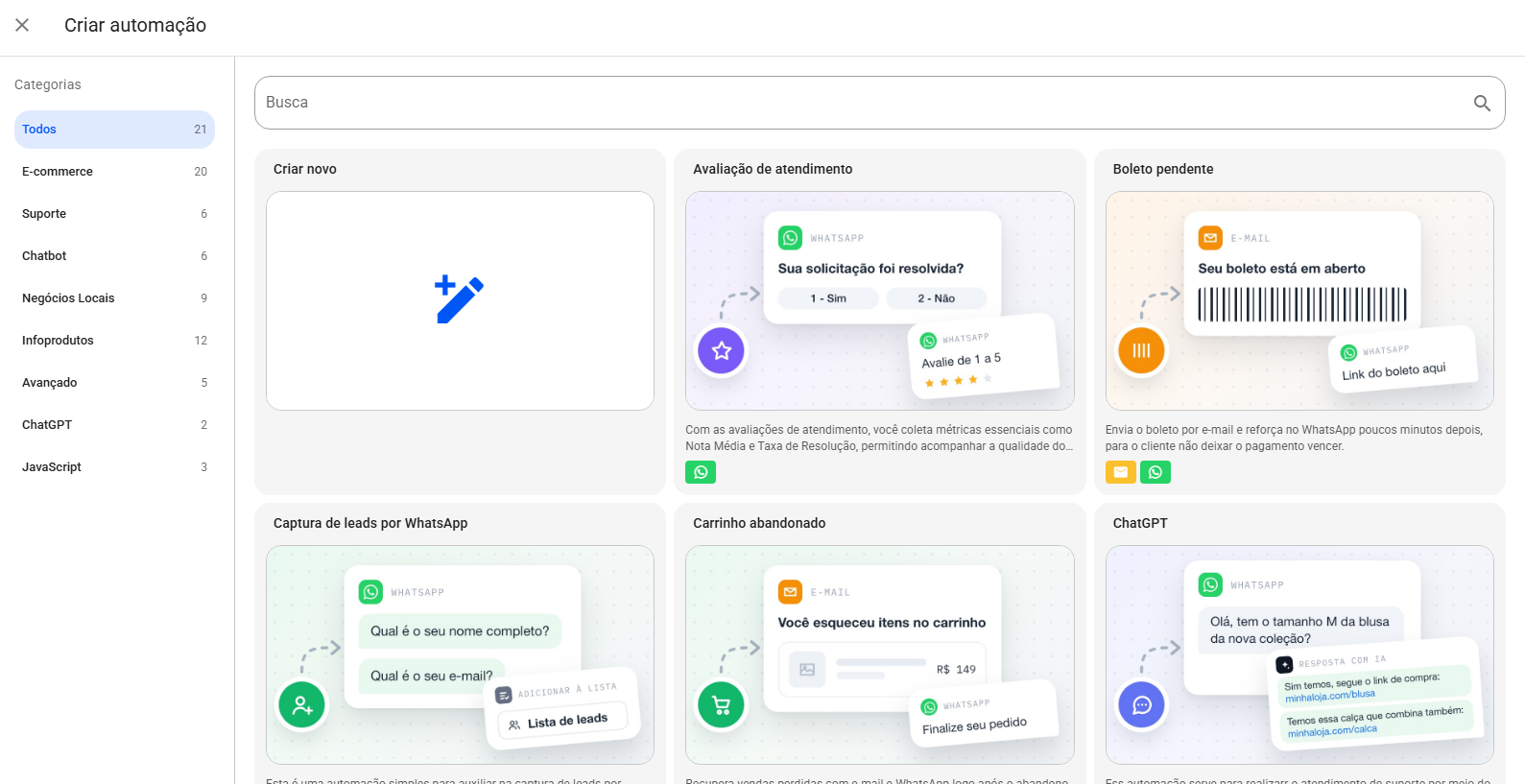Open the Avaliação de atendimento template preview

point(879,300)
